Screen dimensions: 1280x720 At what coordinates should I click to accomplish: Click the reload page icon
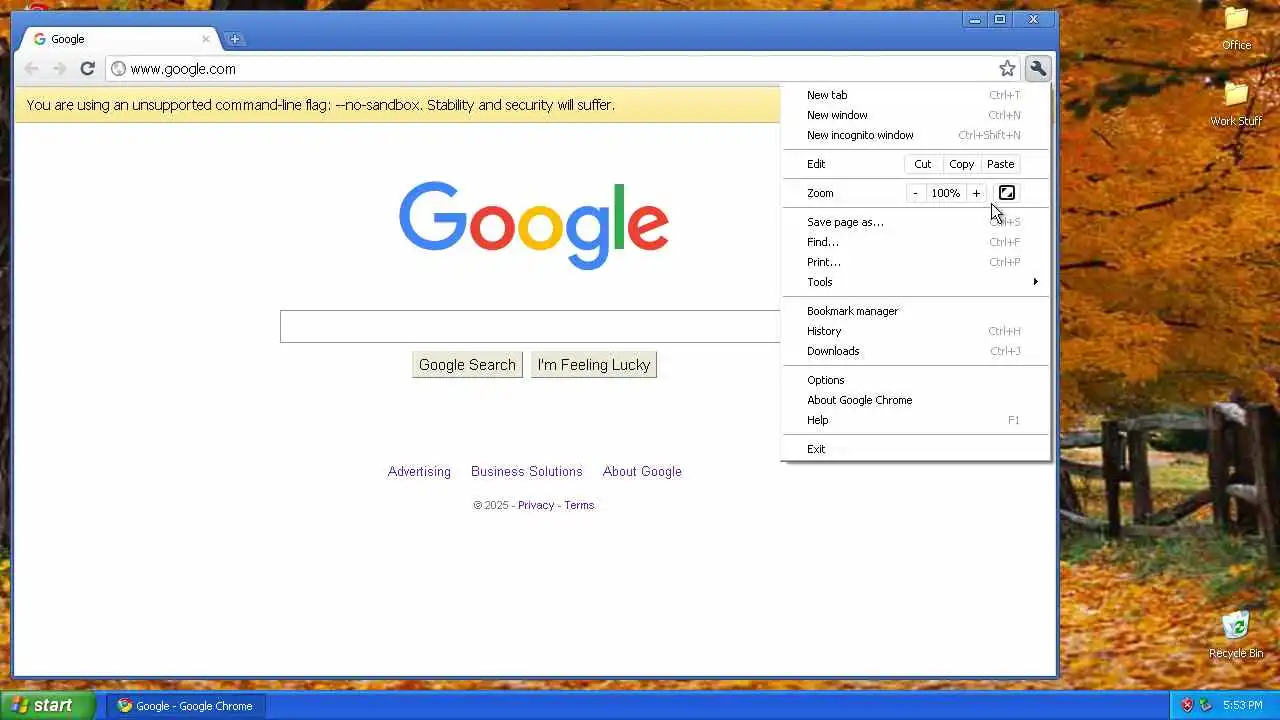(x=87, y=68)
